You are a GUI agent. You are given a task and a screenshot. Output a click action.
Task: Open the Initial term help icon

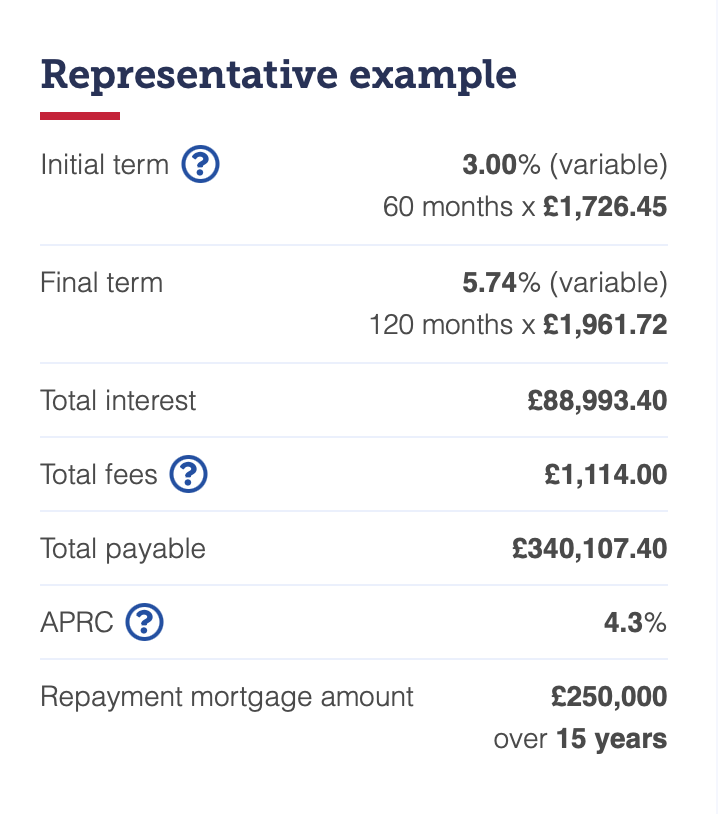[x=200, y=164]
